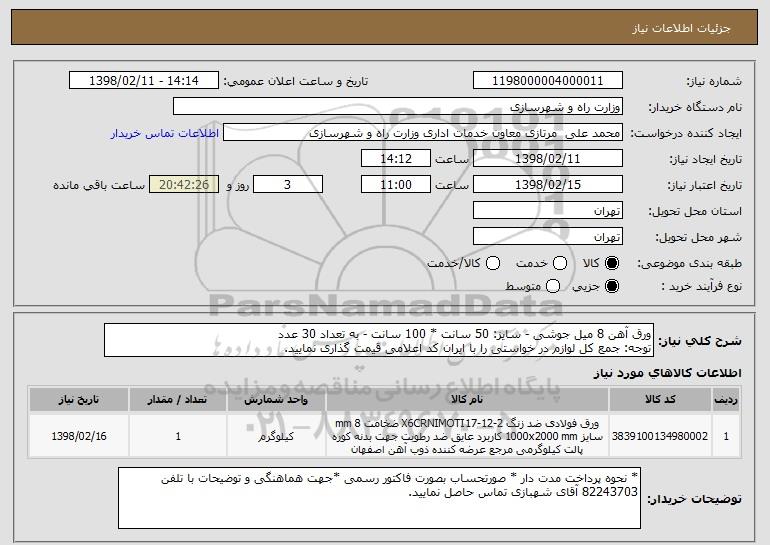
Task: Click the page title جزئیات اطلاعات نیاز
Action: (681, 28)
